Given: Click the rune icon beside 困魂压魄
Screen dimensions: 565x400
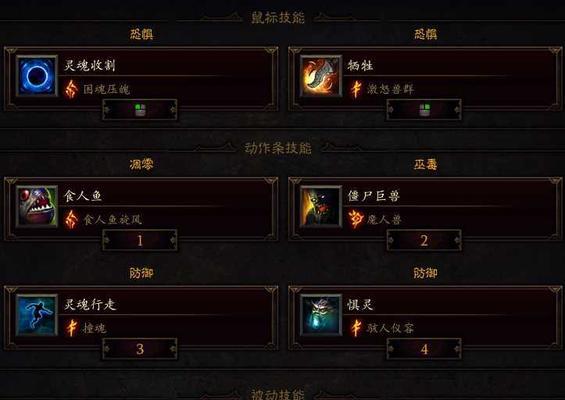Looking at the screenshot, I should click(71, 89).
